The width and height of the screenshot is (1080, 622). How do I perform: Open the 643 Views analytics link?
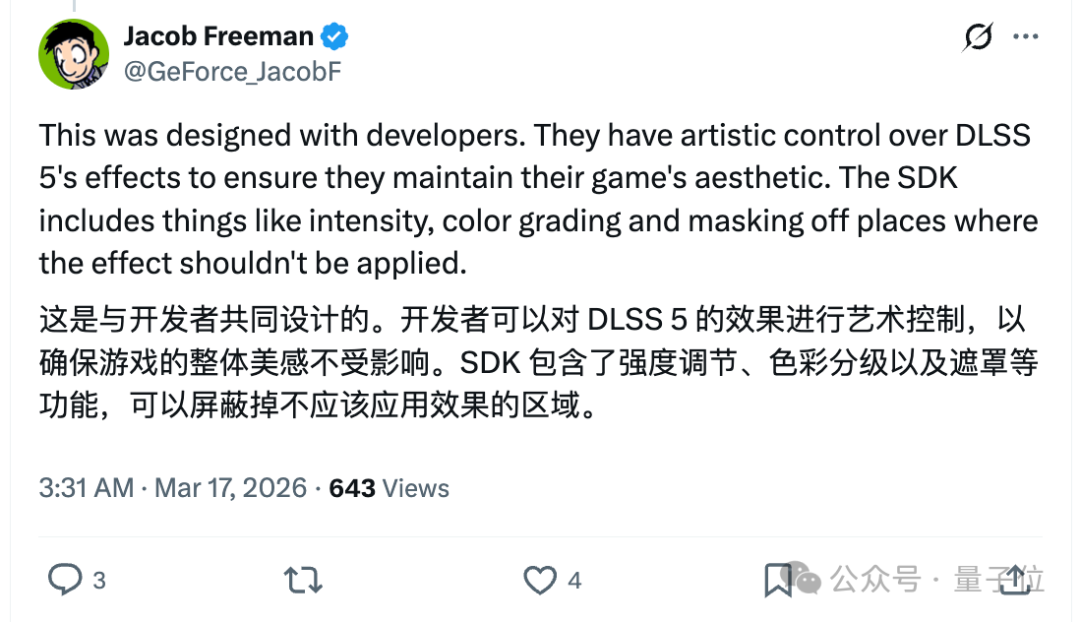[x=389, y=488]
